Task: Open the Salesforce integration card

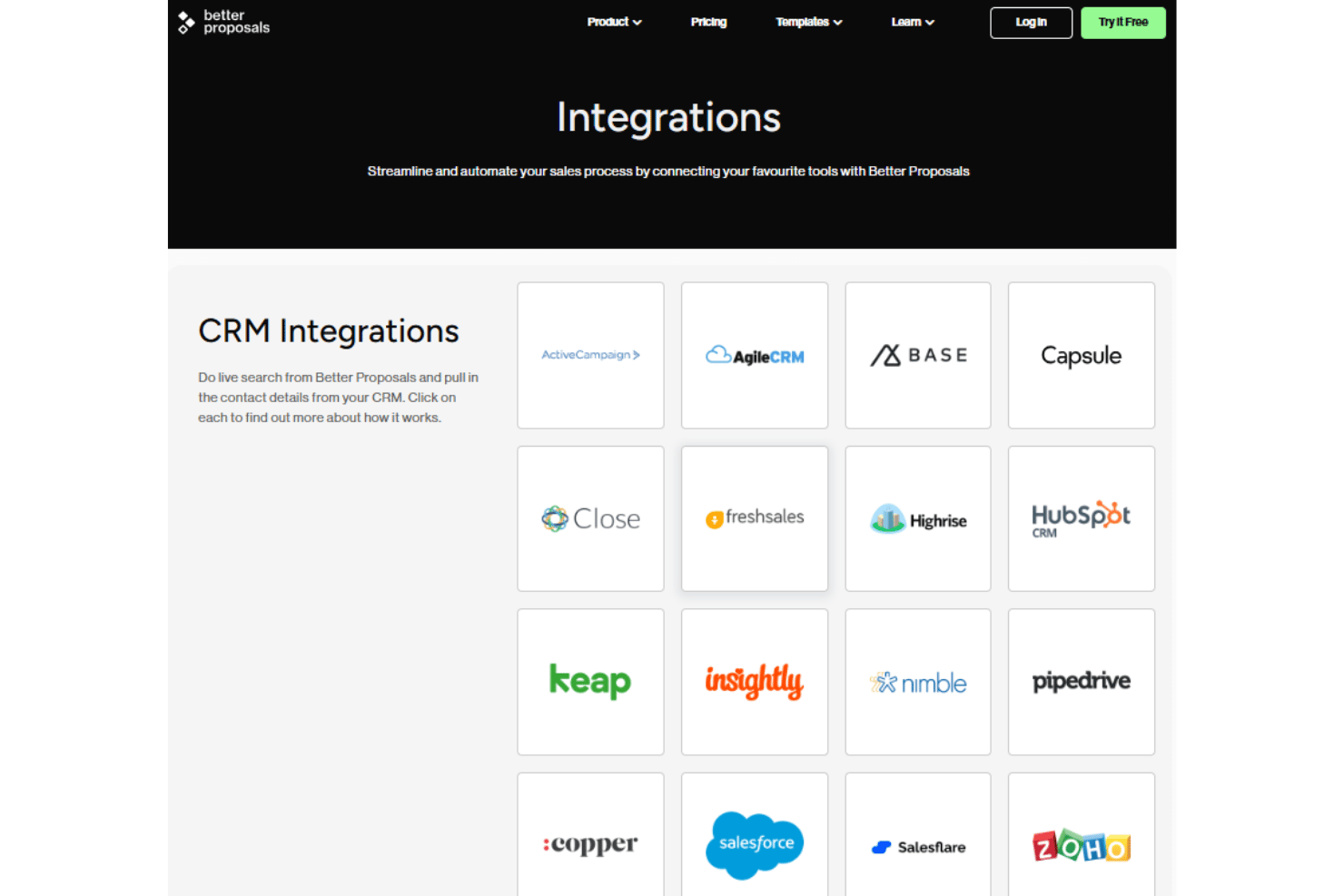Action: click(x=755, y=835)
